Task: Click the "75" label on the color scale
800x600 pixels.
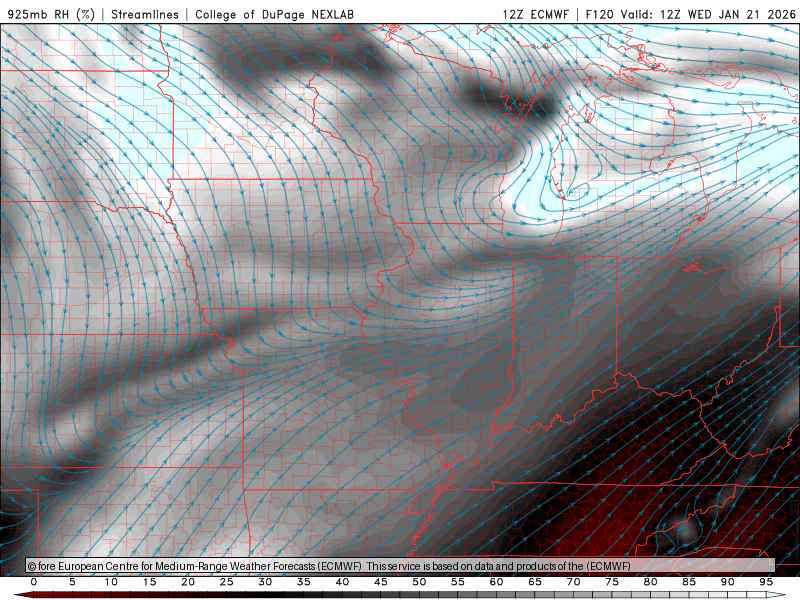Action: 612,582
